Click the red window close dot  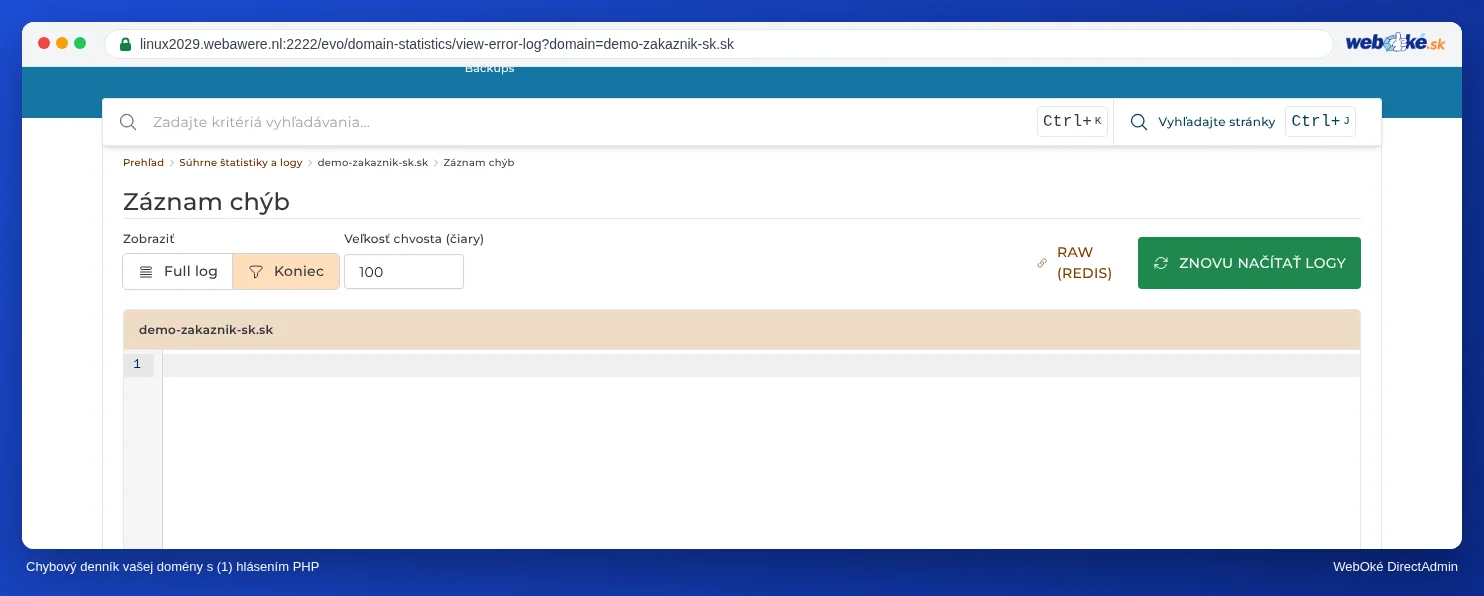pyautogui.click(x=44, y=43)
